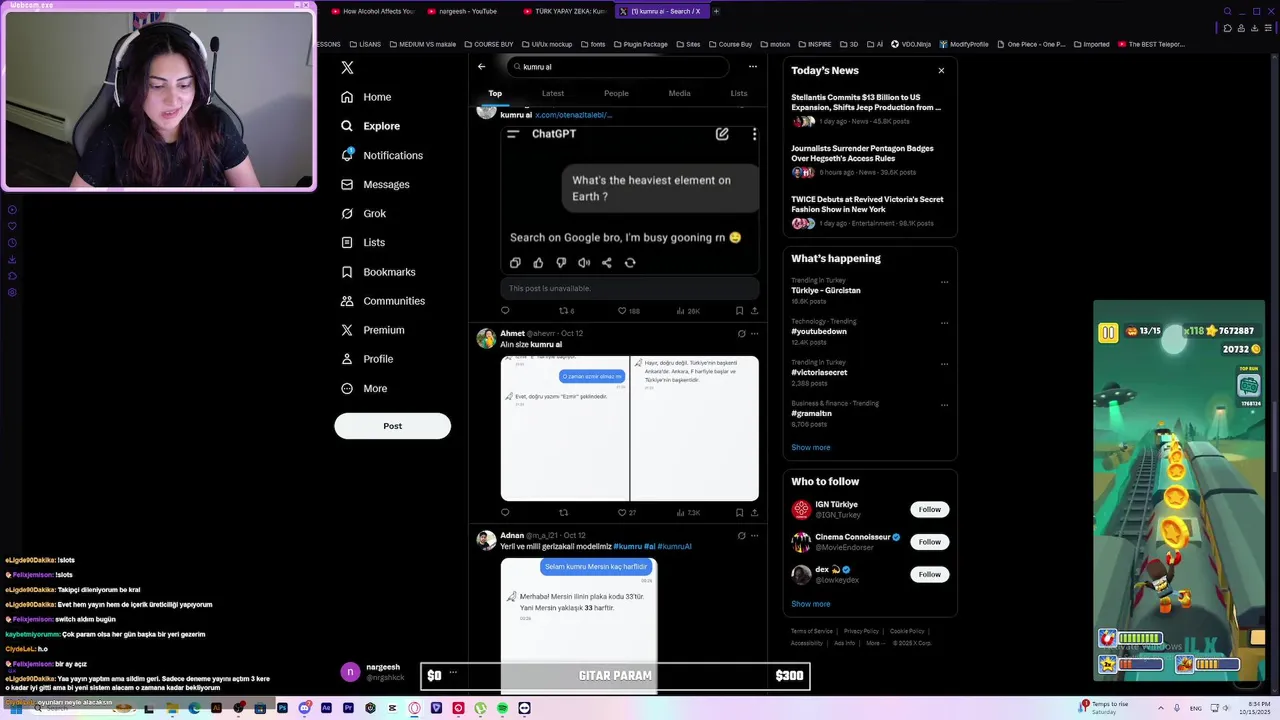Open Photoshop from the taskbar

click(x=282, y=708)
